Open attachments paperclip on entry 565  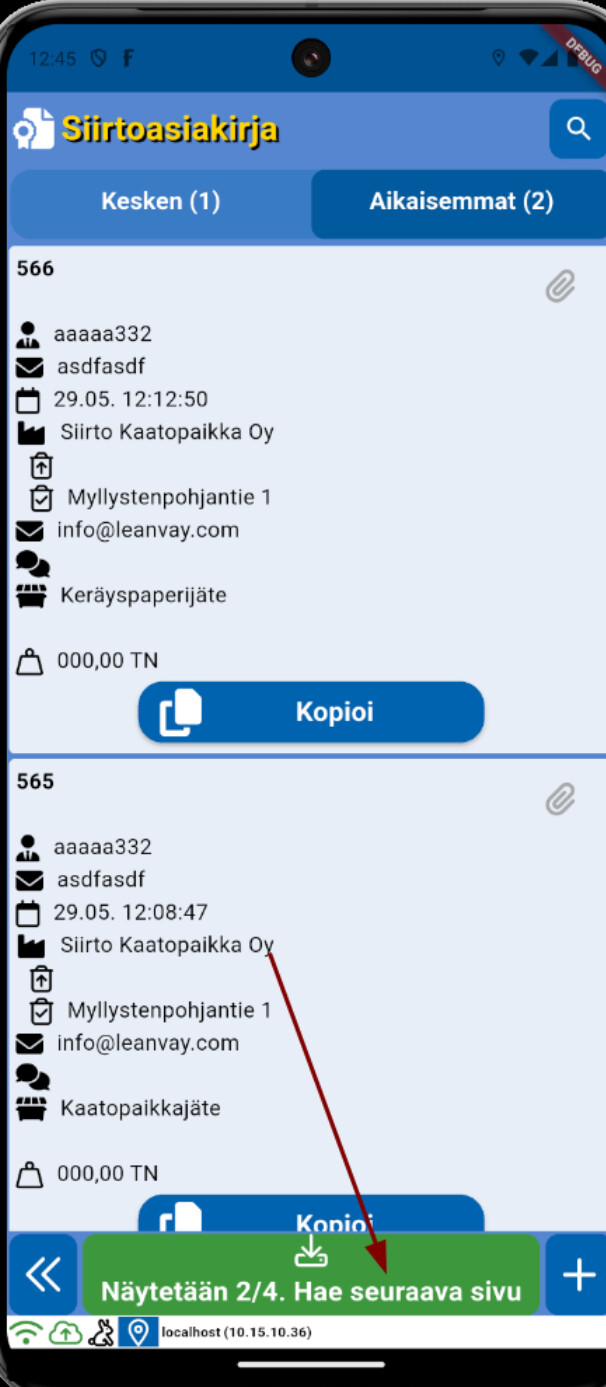click(x=560, y=800)
